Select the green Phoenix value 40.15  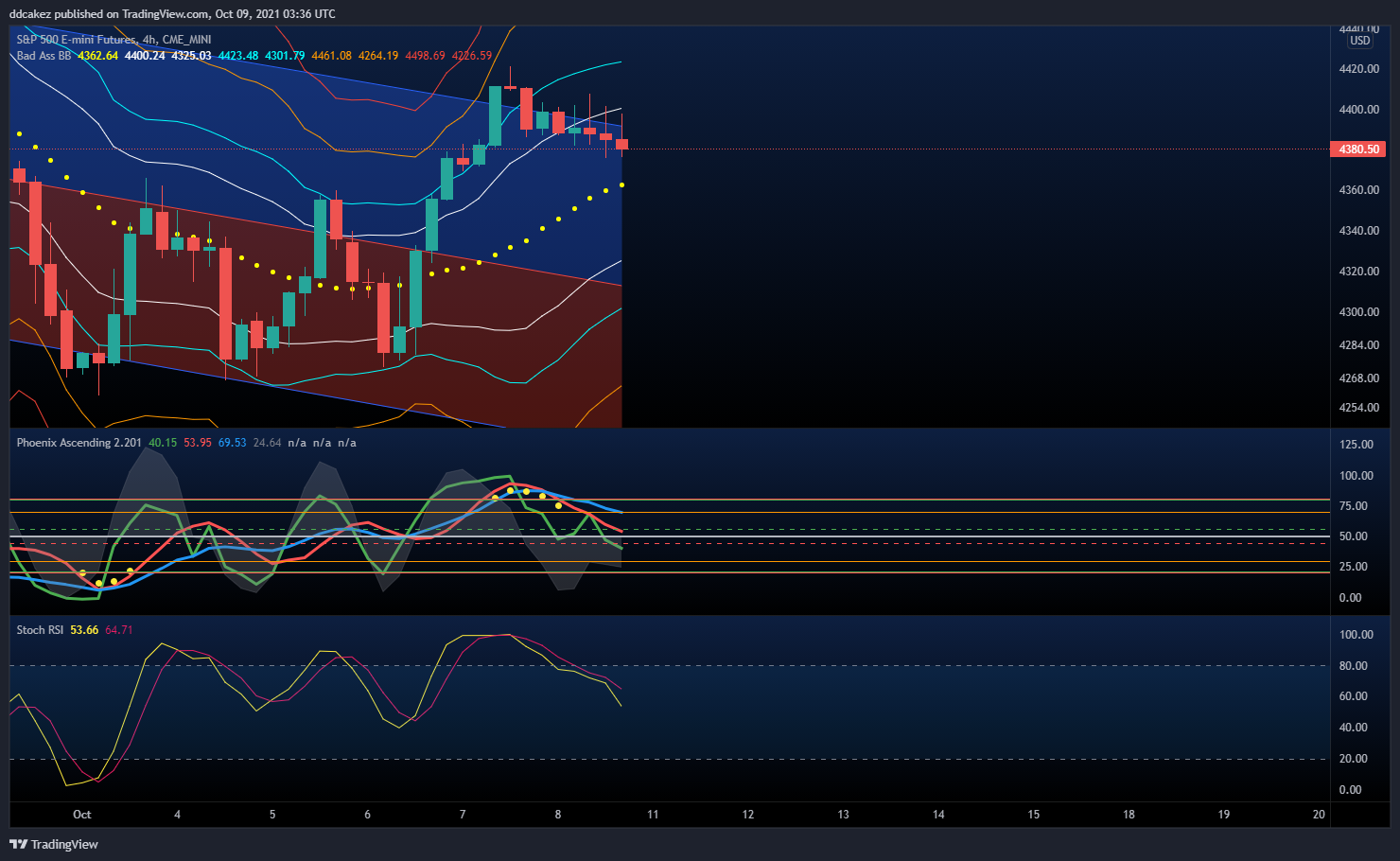(163, 443)
